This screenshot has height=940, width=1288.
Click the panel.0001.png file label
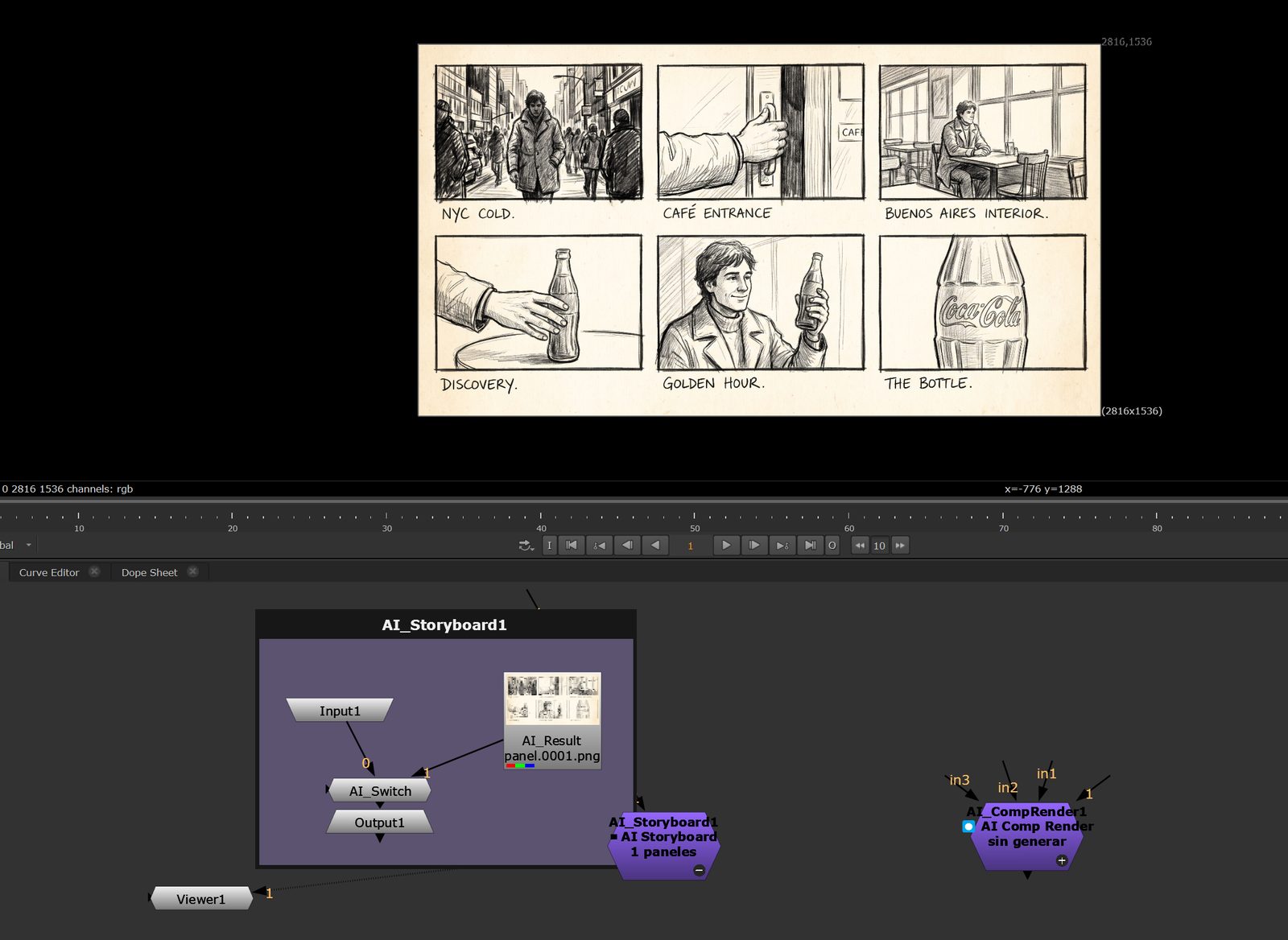point(552,756)
